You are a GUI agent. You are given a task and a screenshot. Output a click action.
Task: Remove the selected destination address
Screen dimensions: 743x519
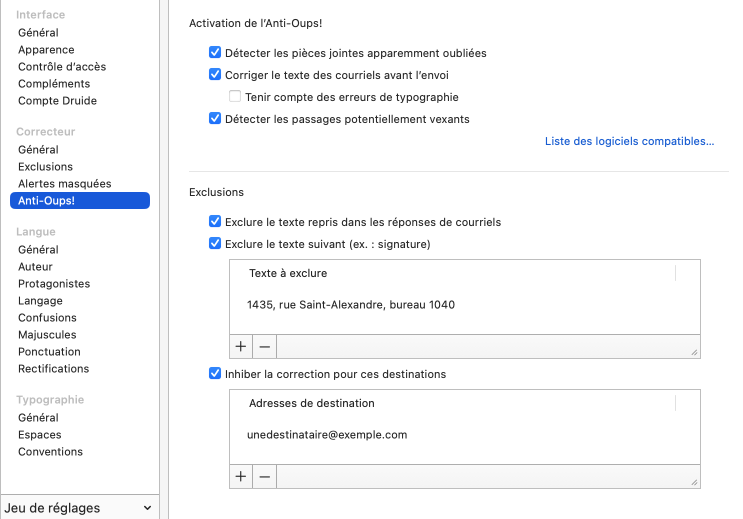(264, 477)
